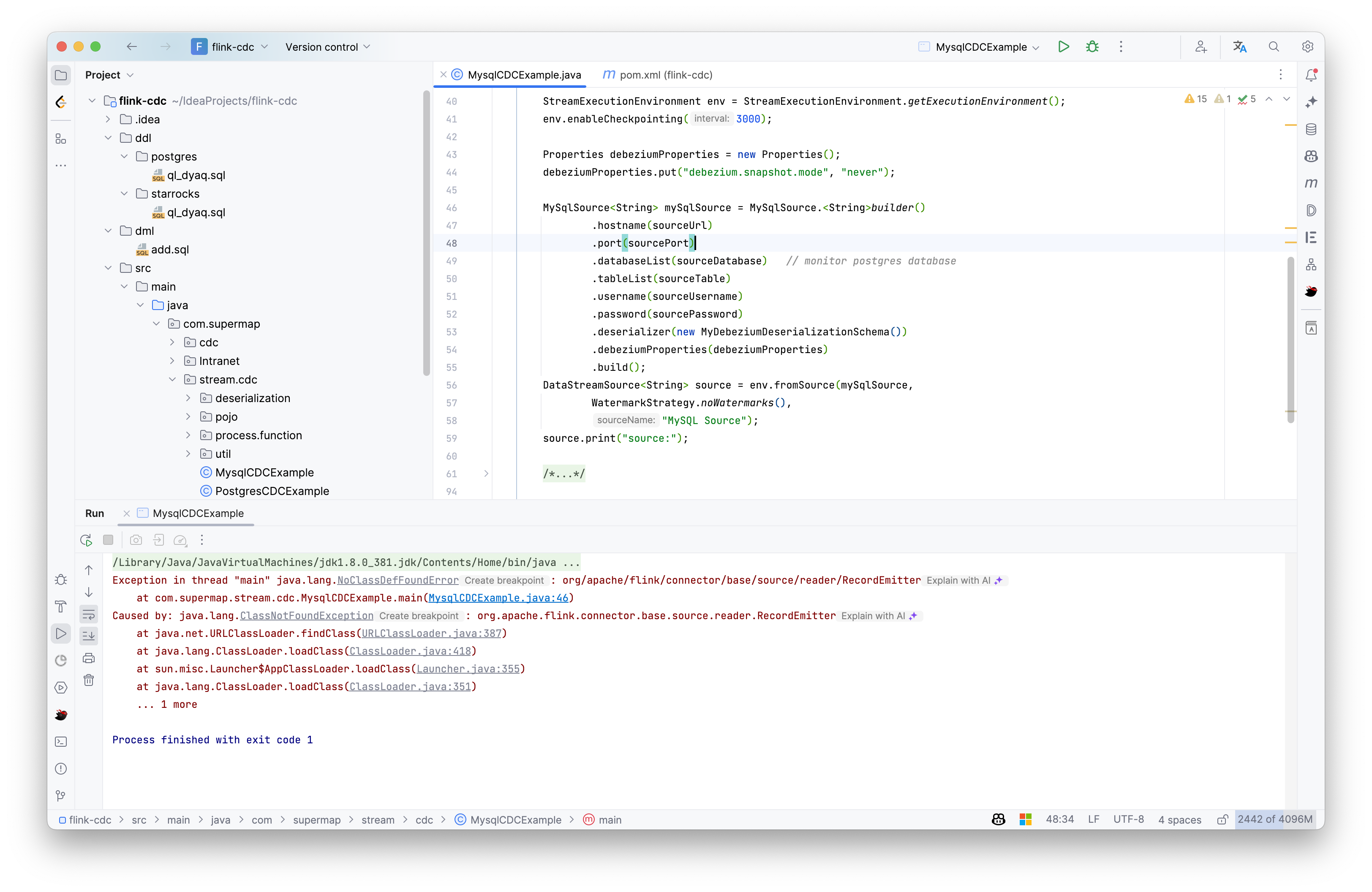1372x892 pixels.
Task: Open the Maven tool window
Action: 1311,183
